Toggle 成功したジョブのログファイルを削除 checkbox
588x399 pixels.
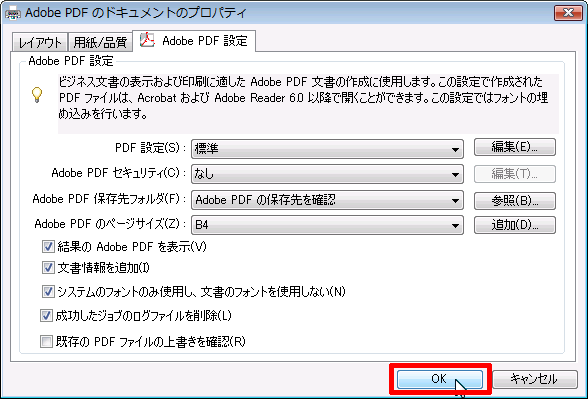(x=46, y=316)
